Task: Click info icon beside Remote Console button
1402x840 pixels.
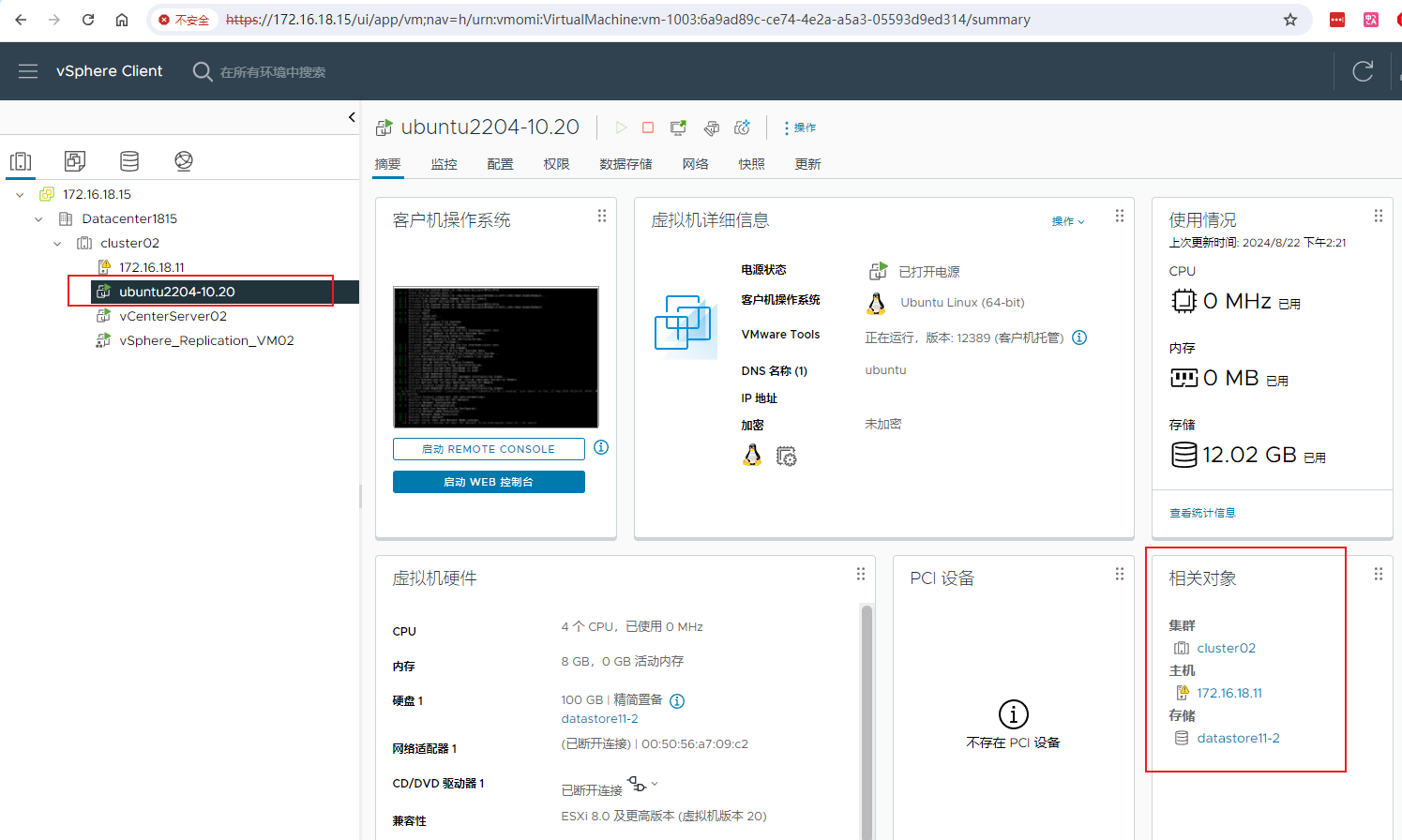Action: coord(601,447)
